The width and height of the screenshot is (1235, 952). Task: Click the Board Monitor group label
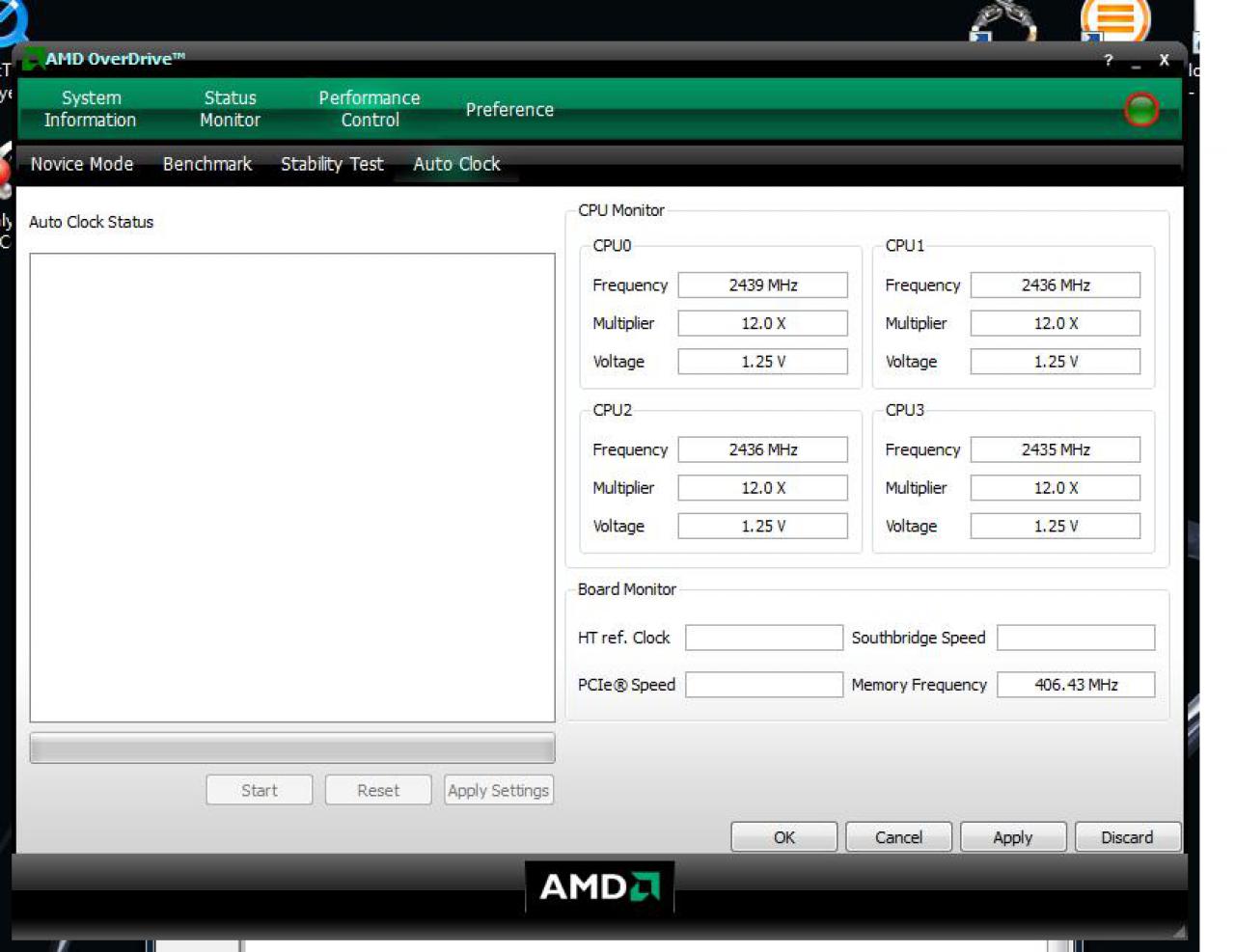click(x=627, y=589)
